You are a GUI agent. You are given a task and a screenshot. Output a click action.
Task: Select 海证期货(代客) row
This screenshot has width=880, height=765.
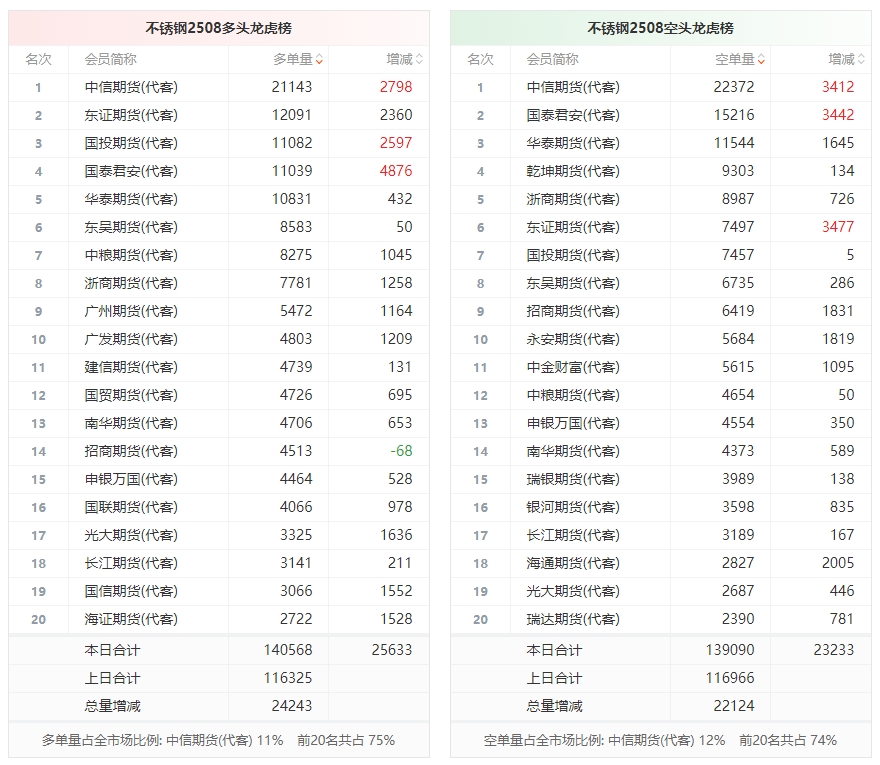pyautogui.click(x=219, y=620)
